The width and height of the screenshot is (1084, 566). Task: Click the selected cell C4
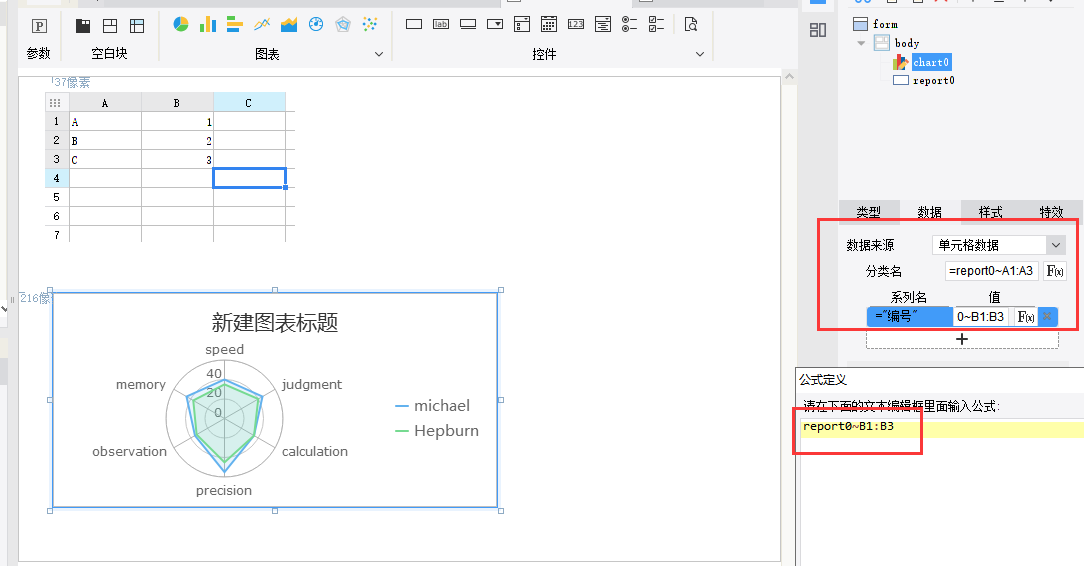[249, 178]
